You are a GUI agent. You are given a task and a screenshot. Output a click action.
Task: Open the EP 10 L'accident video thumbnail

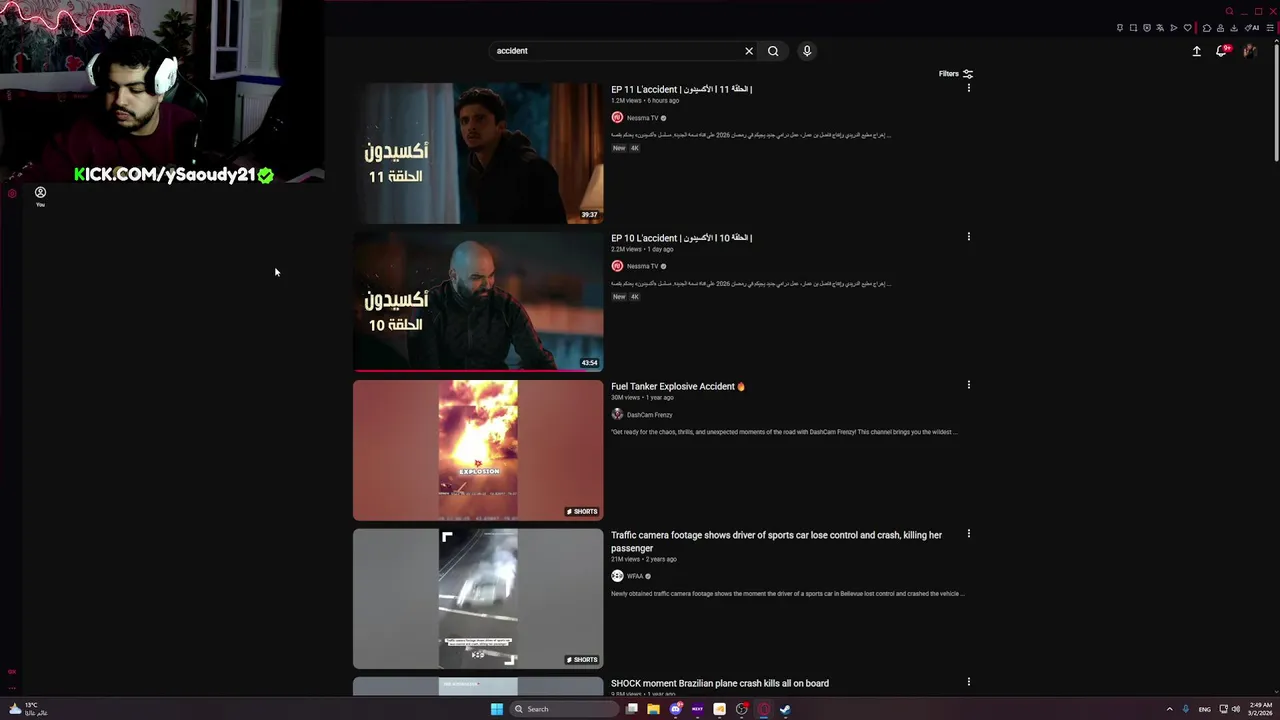coord(478,301)
